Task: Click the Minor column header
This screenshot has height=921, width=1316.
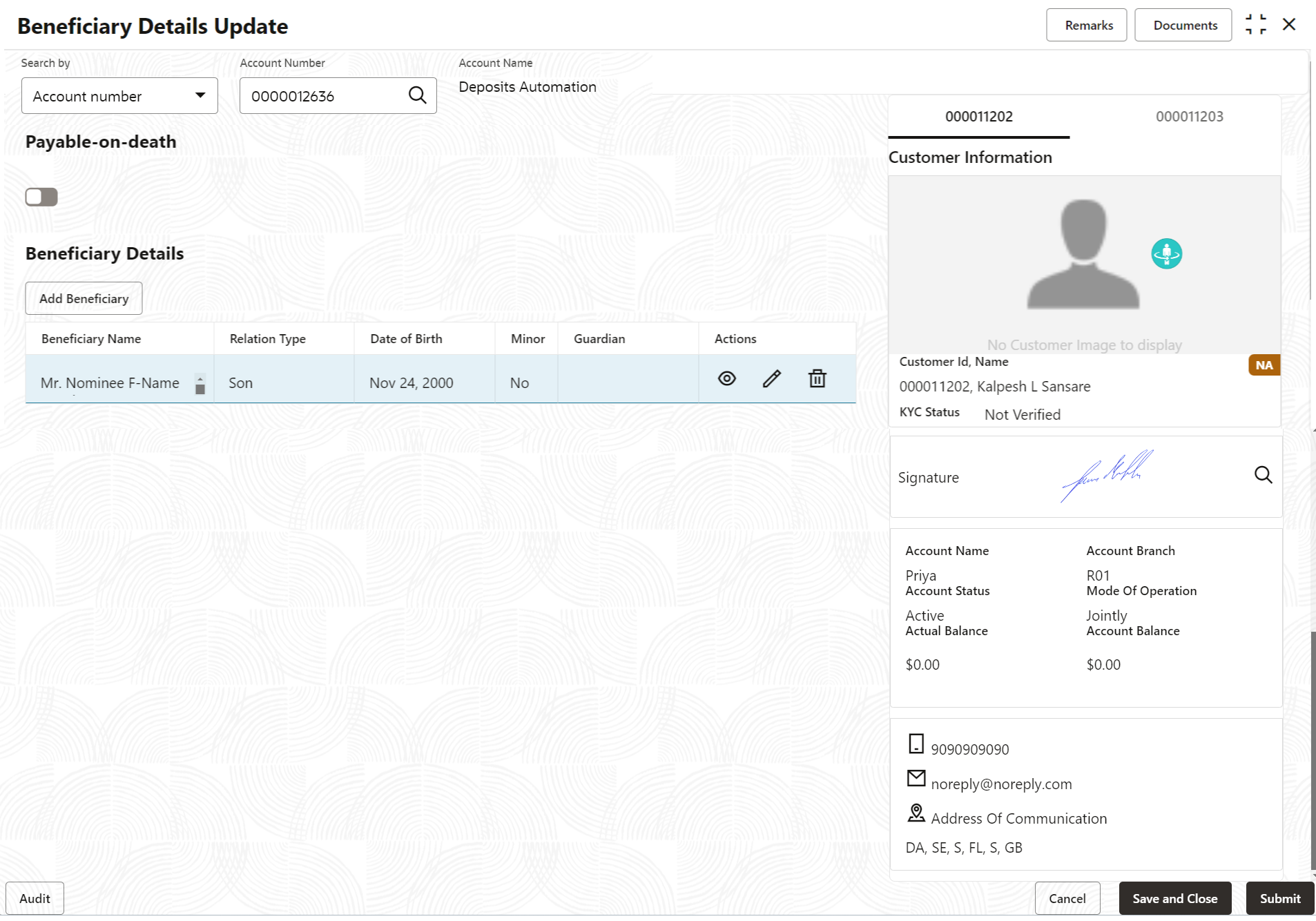Action: [x=528, y=339]
